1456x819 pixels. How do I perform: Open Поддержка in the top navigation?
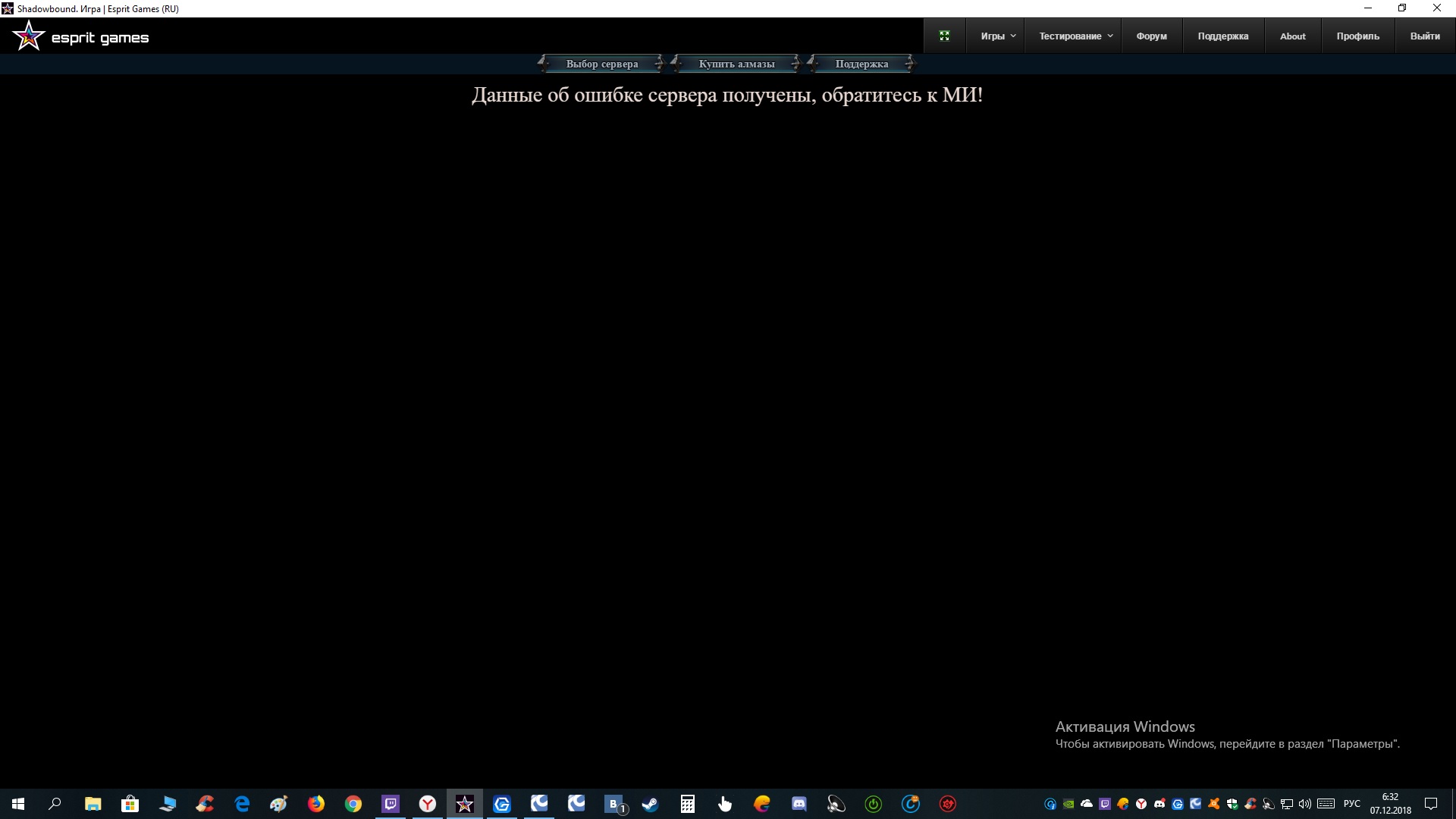1222,36
